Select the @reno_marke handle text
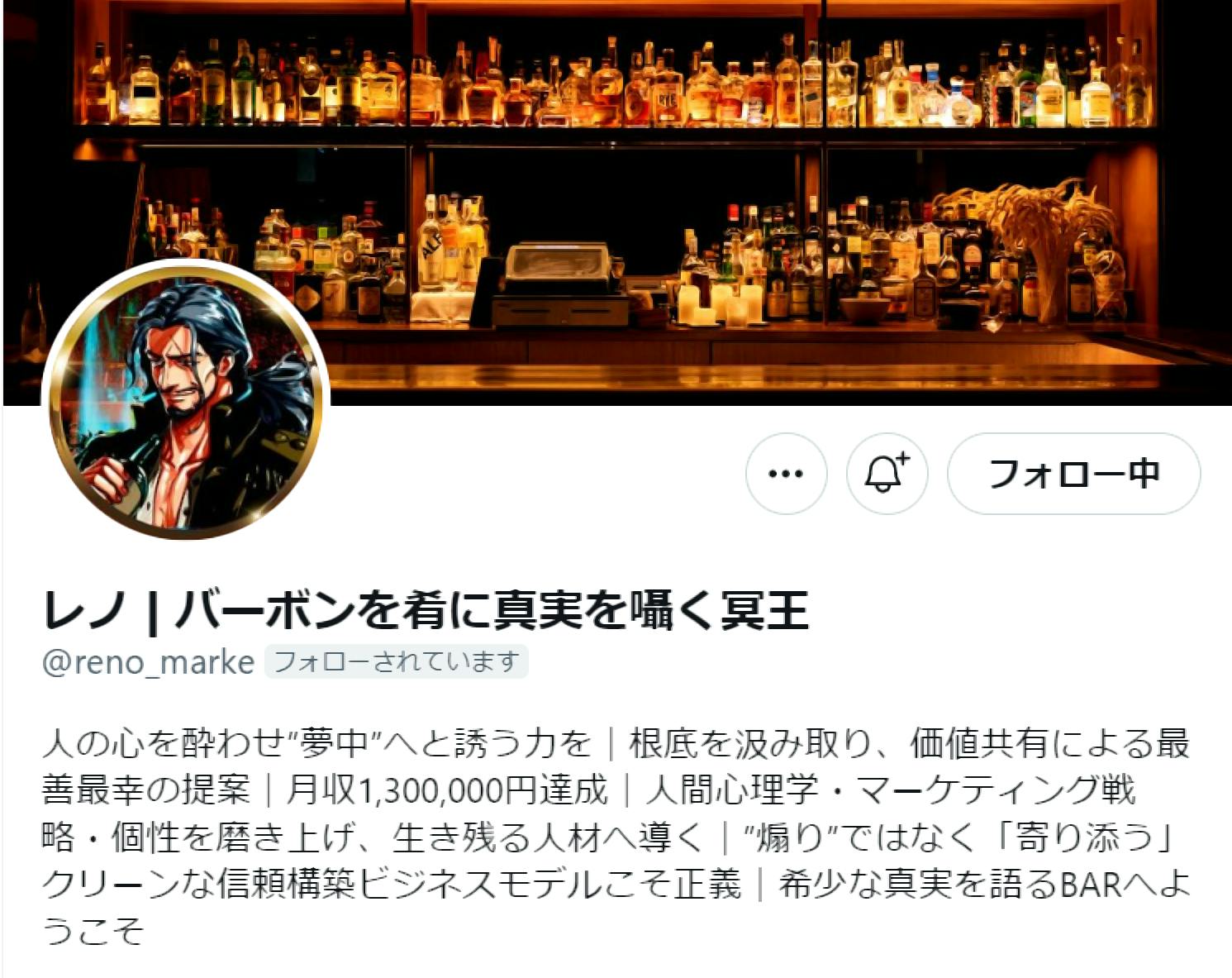Image resolution: width=1232 pixels, height=978 pixels. [x=149, y=662]
